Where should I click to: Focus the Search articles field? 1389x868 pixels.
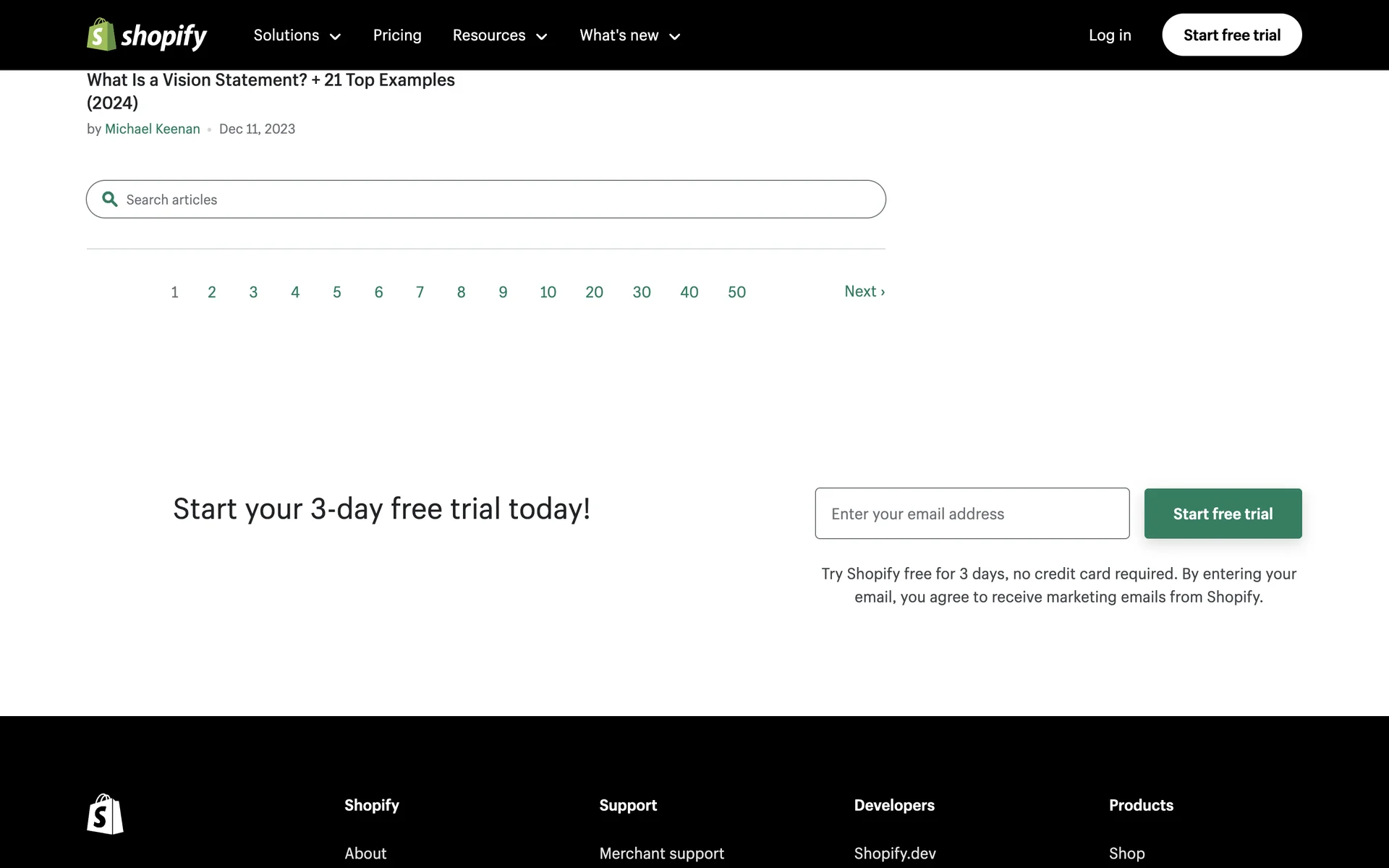tap(499, 200)
